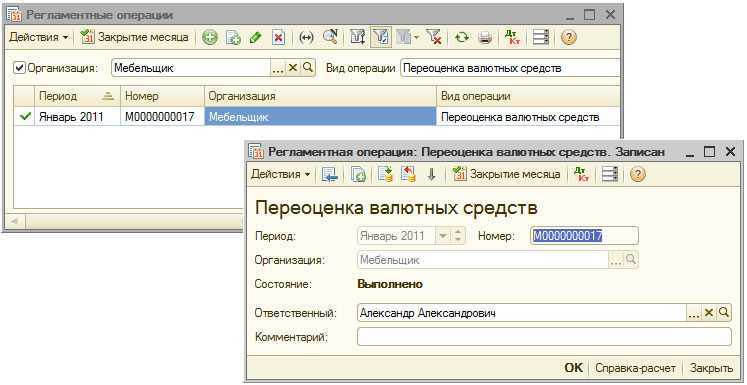Click the dialog Организация field with Мебельщик
747x385 pixels.
pos(483,260)
